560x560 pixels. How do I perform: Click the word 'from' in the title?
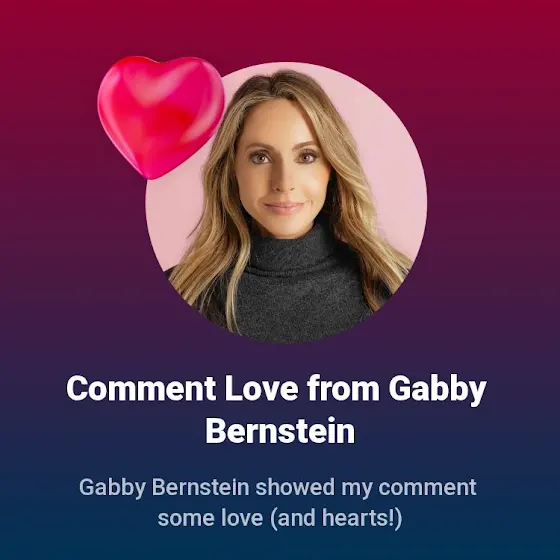click(x=343, y=388)
